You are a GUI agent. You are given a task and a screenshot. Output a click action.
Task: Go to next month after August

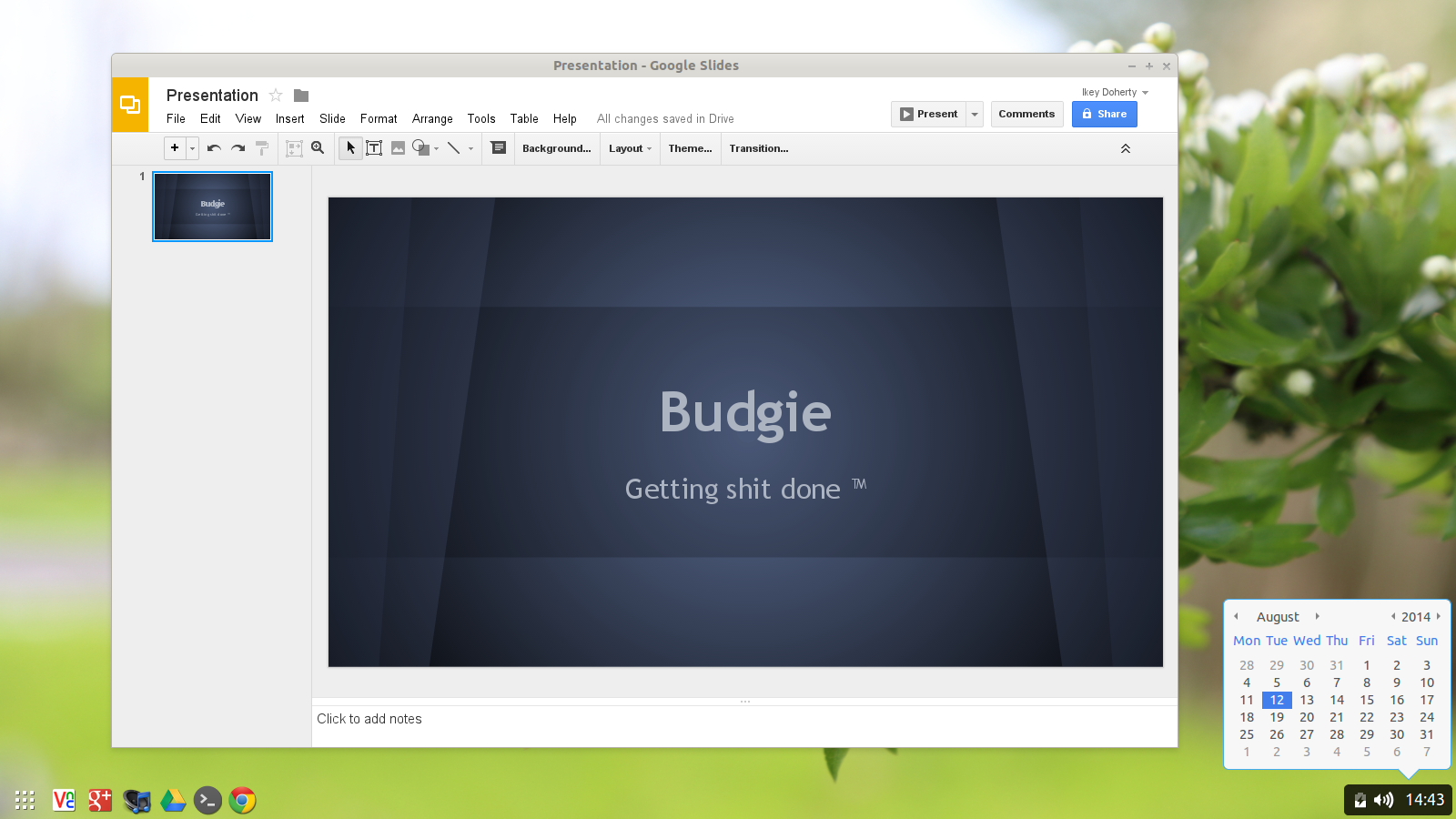(1317, 617)
